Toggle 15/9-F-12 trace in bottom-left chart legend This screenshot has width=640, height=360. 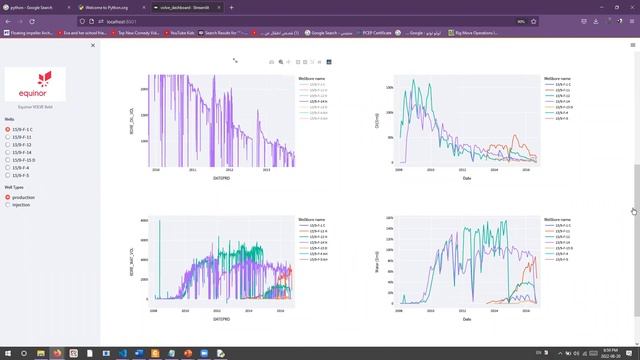313,237
